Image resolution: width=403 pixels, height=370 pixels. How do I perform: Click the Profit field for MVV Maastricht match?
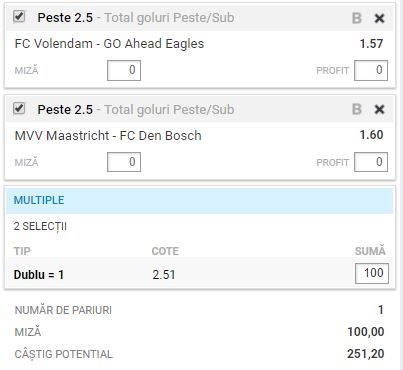[x=371, y=162]
